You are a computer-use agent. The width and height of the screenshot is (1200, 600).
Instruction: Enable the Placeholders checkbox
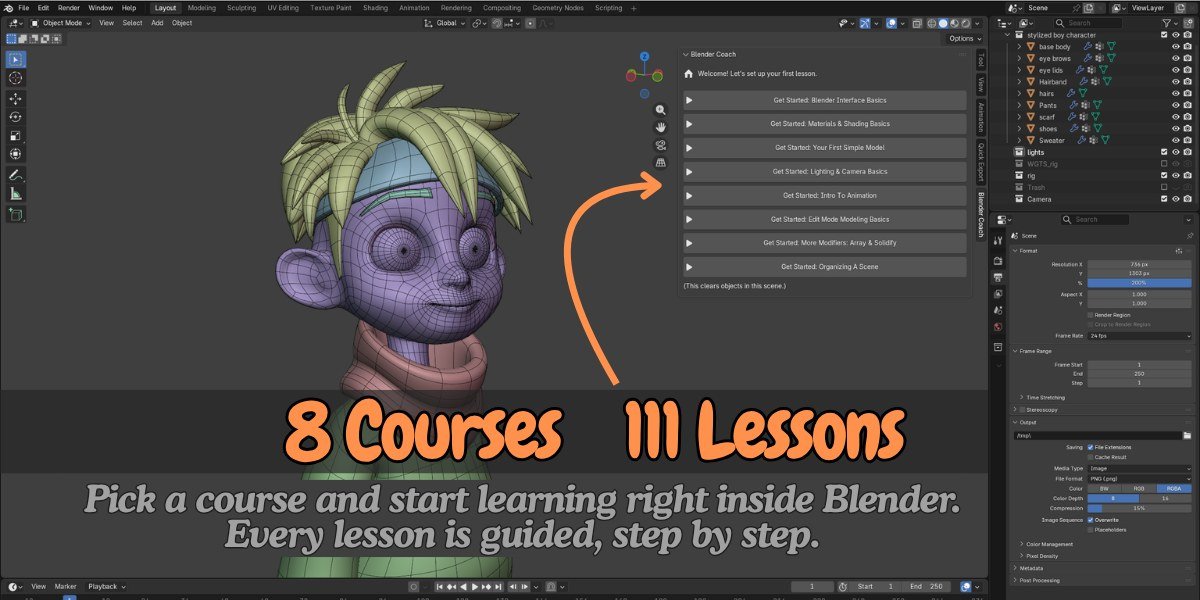tap(1090, 530)
